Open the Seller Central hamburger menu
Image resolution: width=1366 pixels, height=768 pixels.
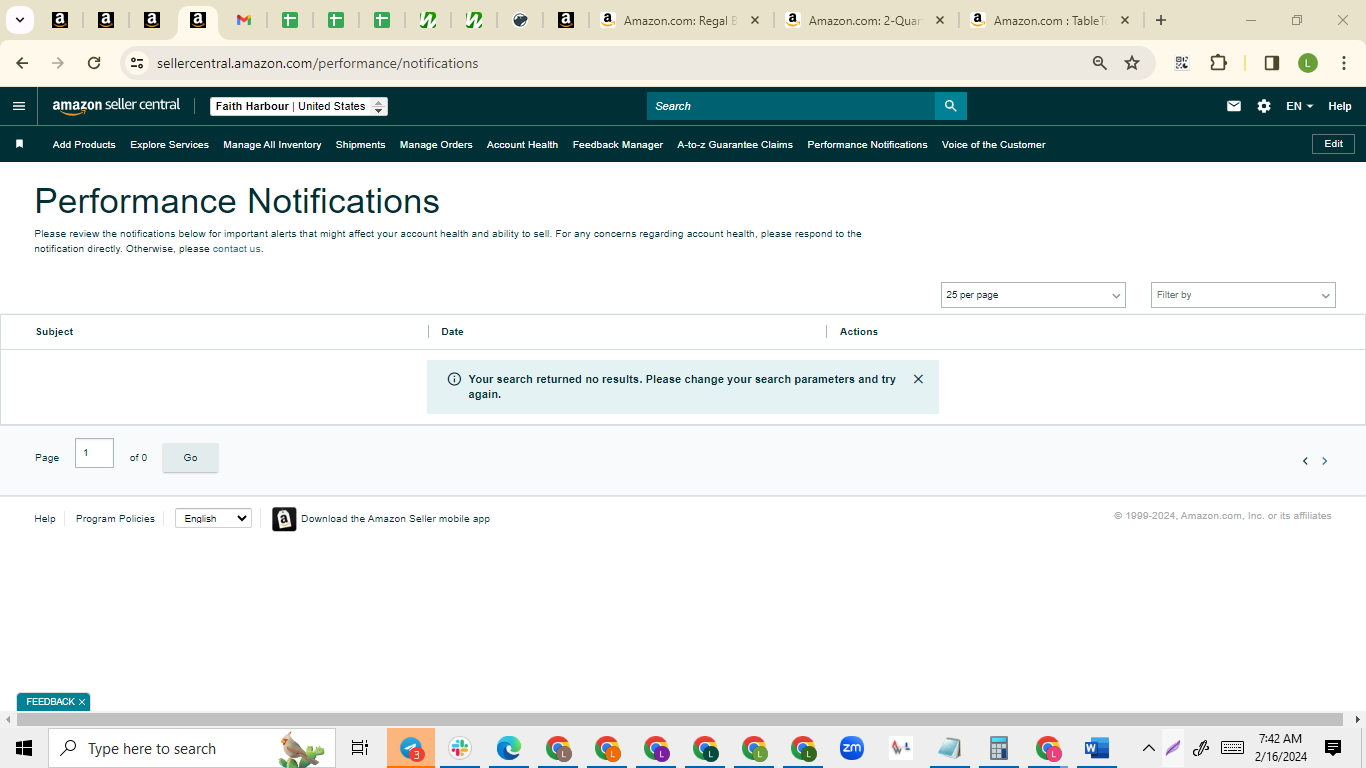pyautogui.click(x=19, y=106)
